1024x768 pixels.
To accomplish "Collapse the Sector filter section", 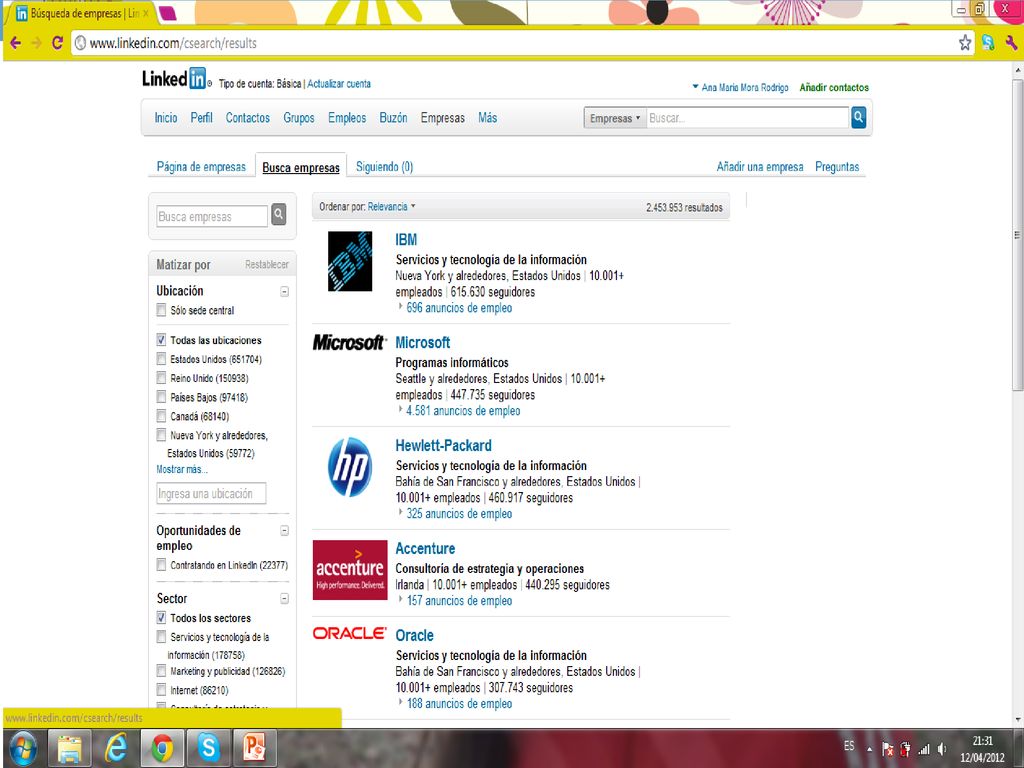I will pyautogui.click(x=285, y=598).
